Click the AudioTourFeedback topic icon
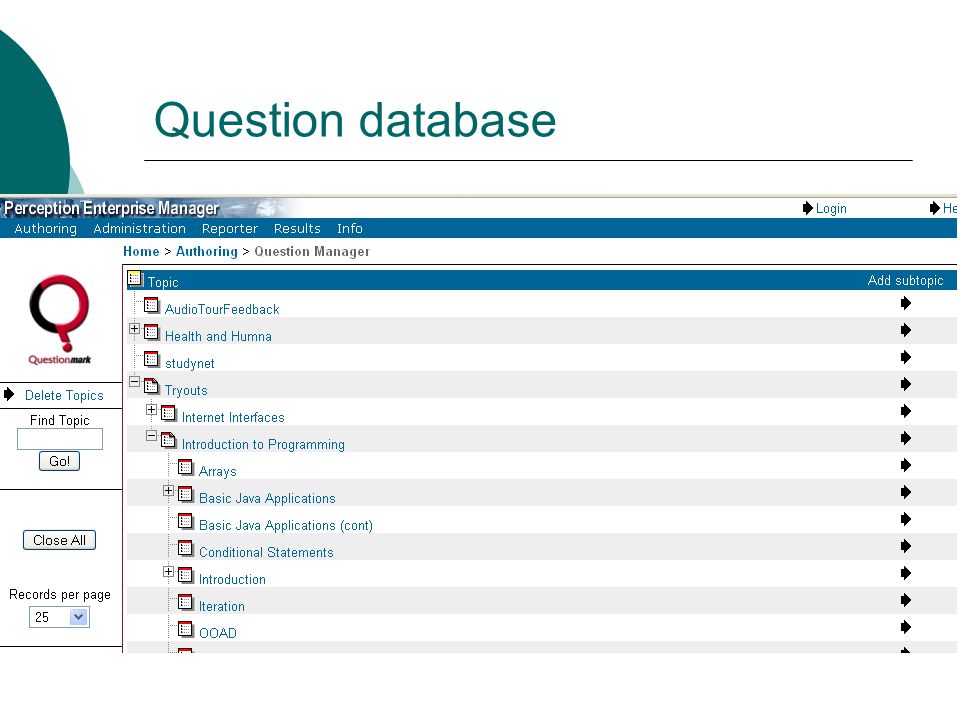The image size is (960, 720). [151, 305]
